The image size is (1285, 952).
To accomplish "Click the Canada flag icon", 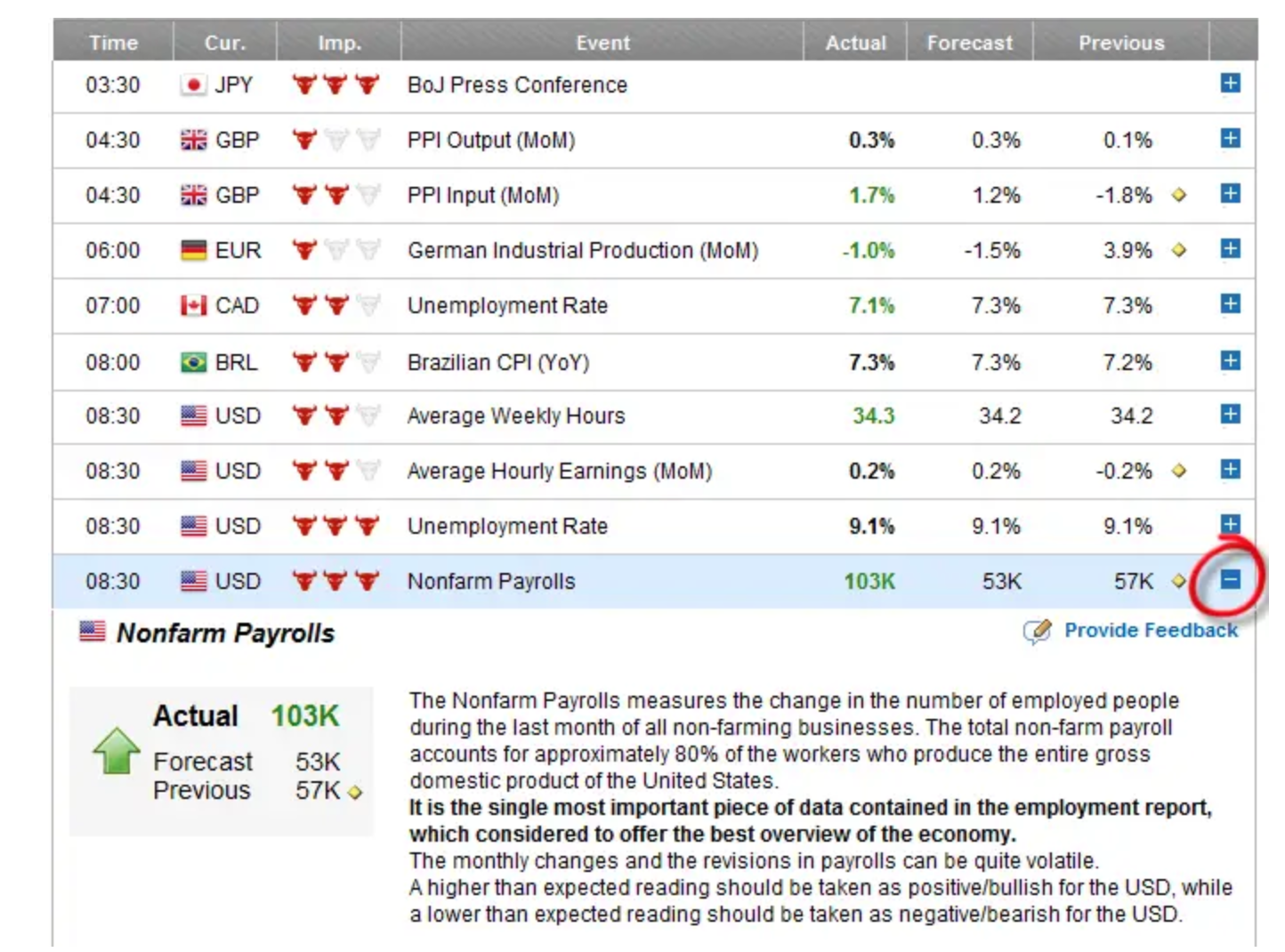I will pos(193,306).
